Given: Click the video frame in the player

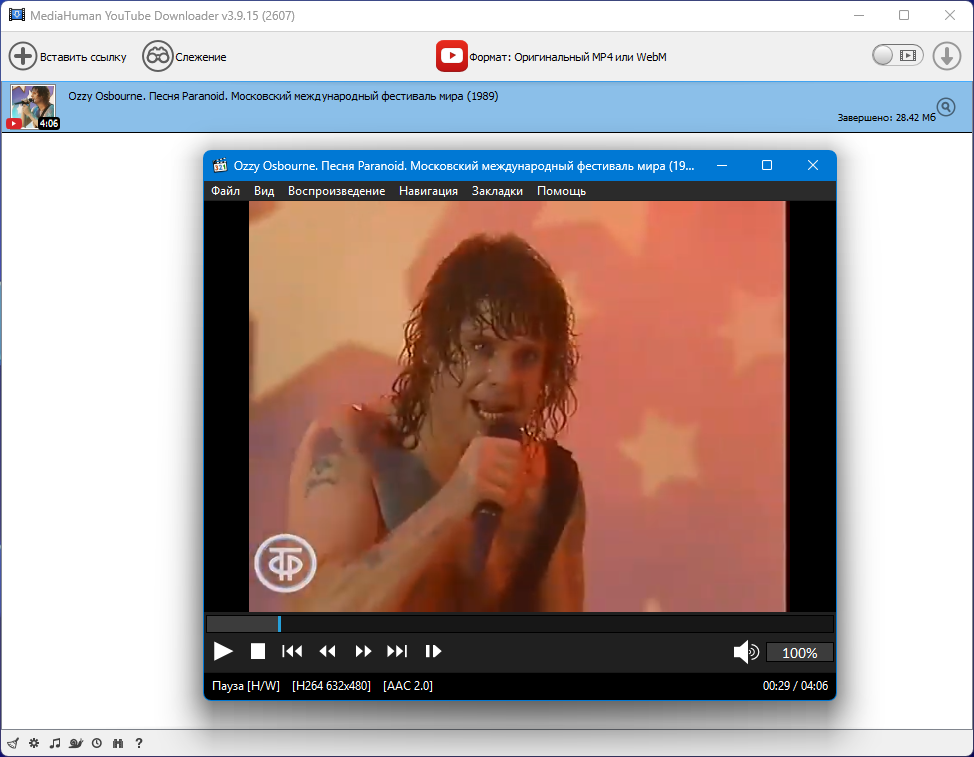Looking at the screenshot, I should pyautogui.click(x=517, y=406).
